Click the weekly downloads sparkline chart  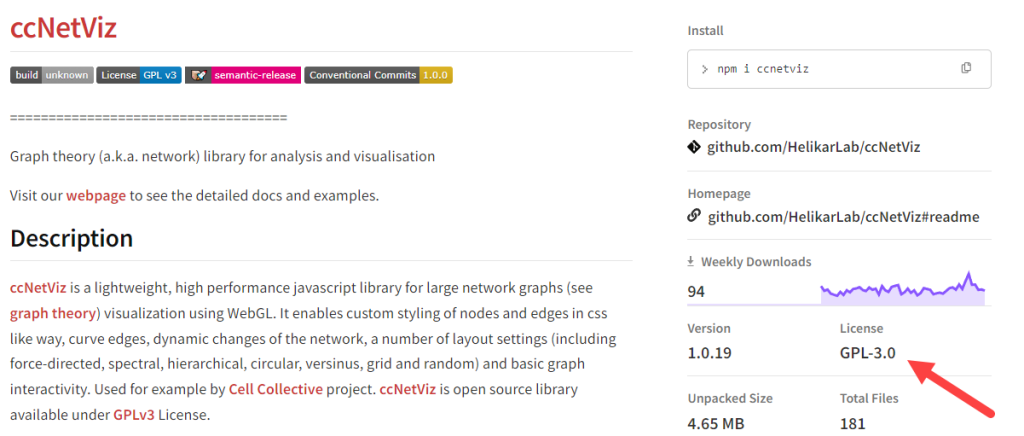[x=902, y=290]
